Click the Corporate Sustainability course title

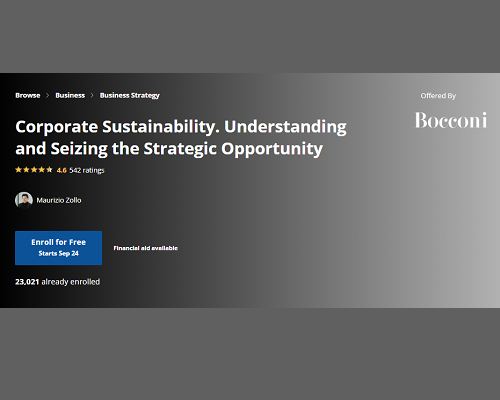pyautogui.click(x=181, y=137)
